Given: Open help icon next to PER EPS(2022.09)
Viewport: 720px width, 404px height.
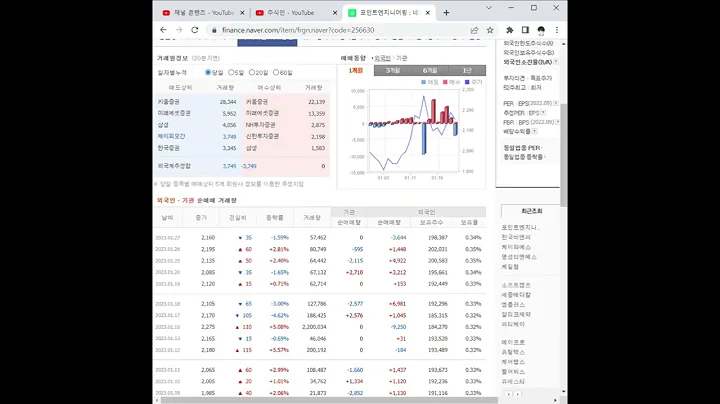Looking at the screenshot, I should click(556, 103).
